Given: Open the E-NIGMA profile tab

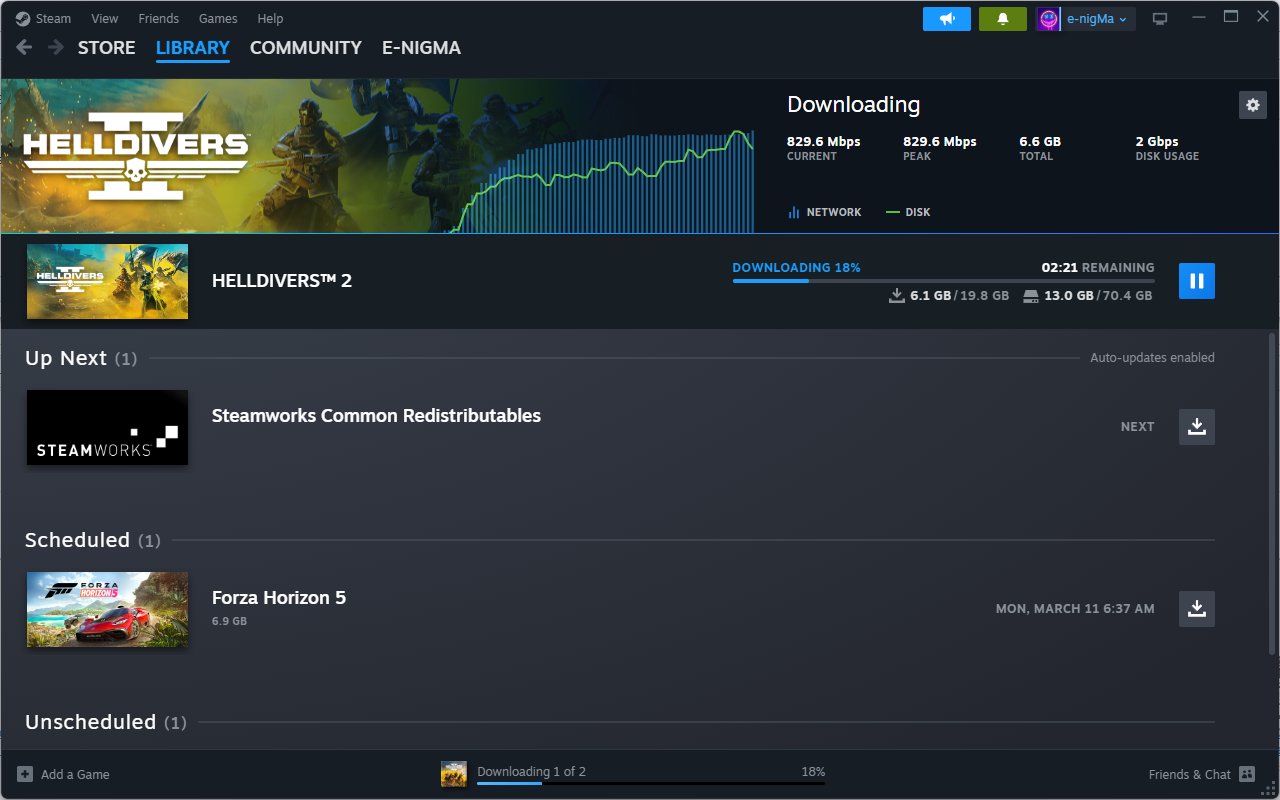Looking at the screenshot, I should (x=421, y=47).
